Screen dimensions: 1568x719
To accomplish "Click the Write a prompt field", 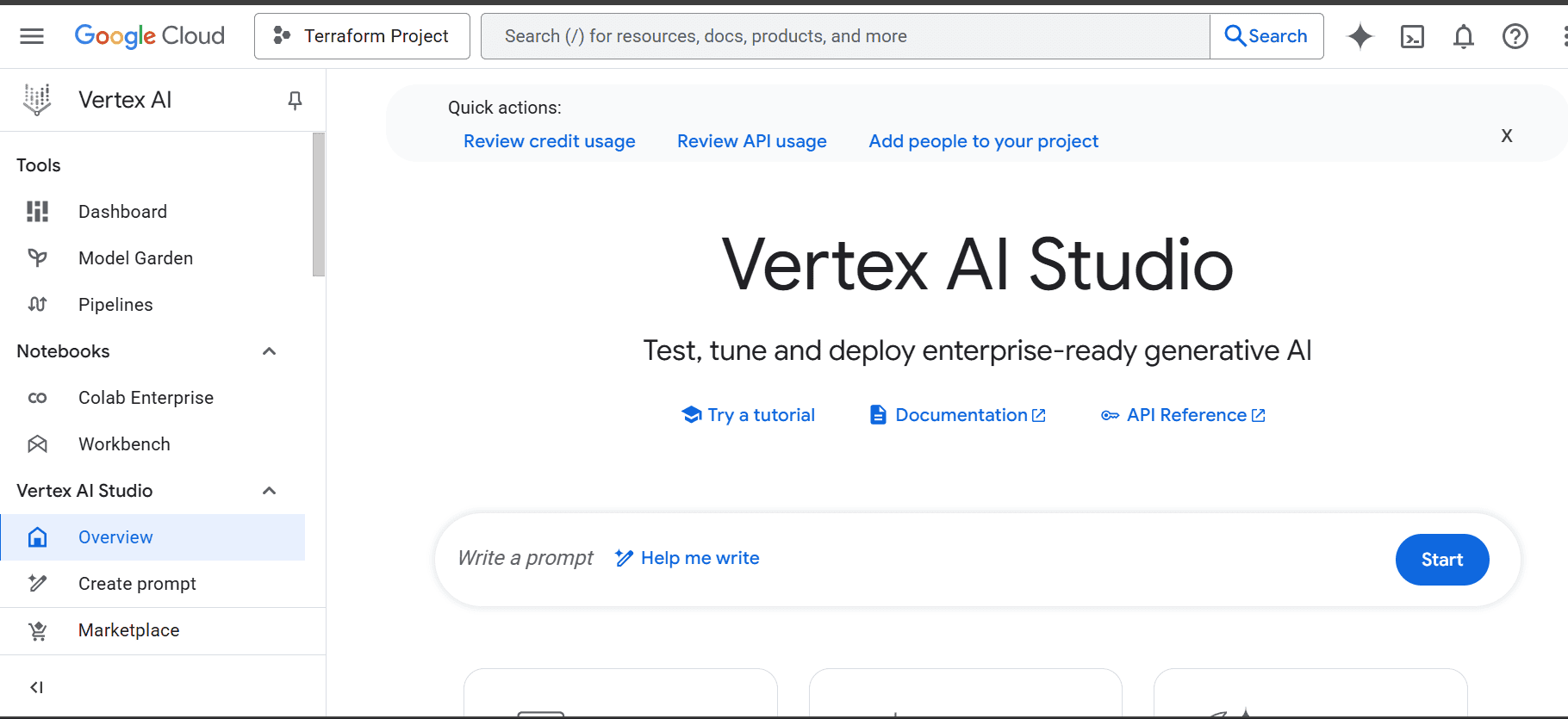I will 526,558.
